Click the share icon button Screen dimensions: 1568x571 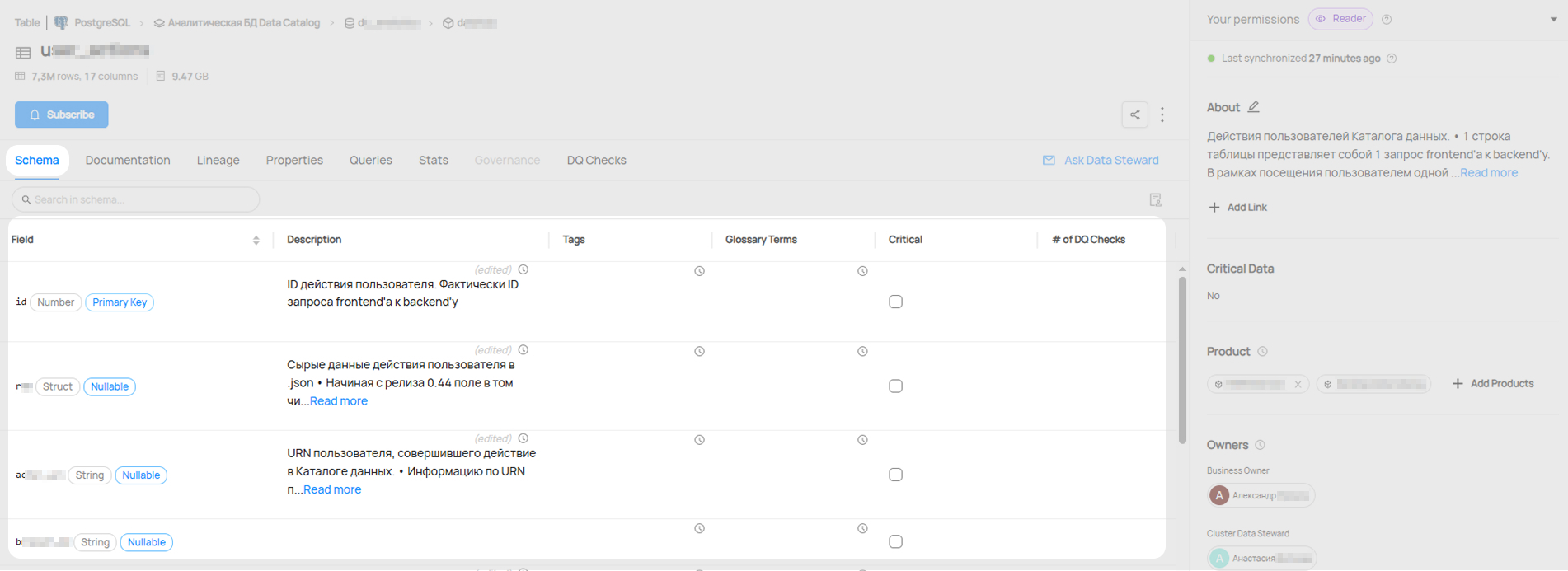[x=1134, y=115]
